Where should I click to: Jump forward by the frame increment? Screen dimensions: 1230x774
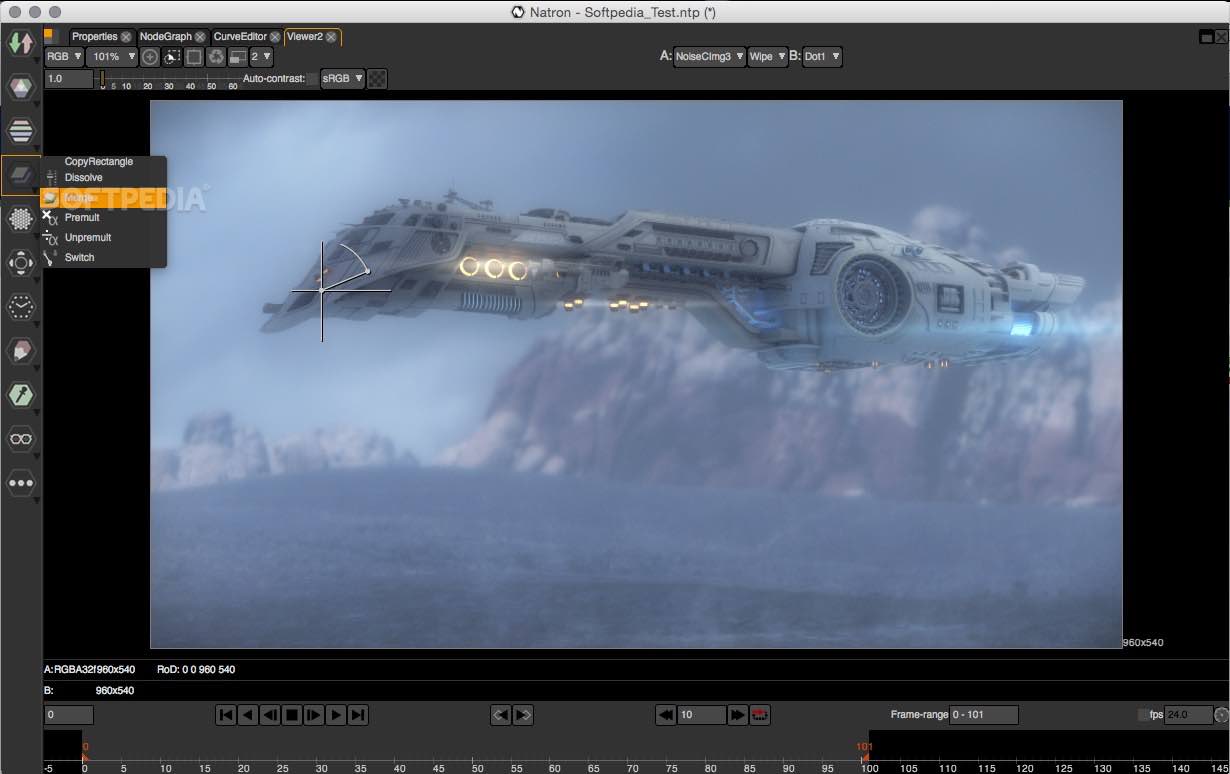[x=738, y=714]
